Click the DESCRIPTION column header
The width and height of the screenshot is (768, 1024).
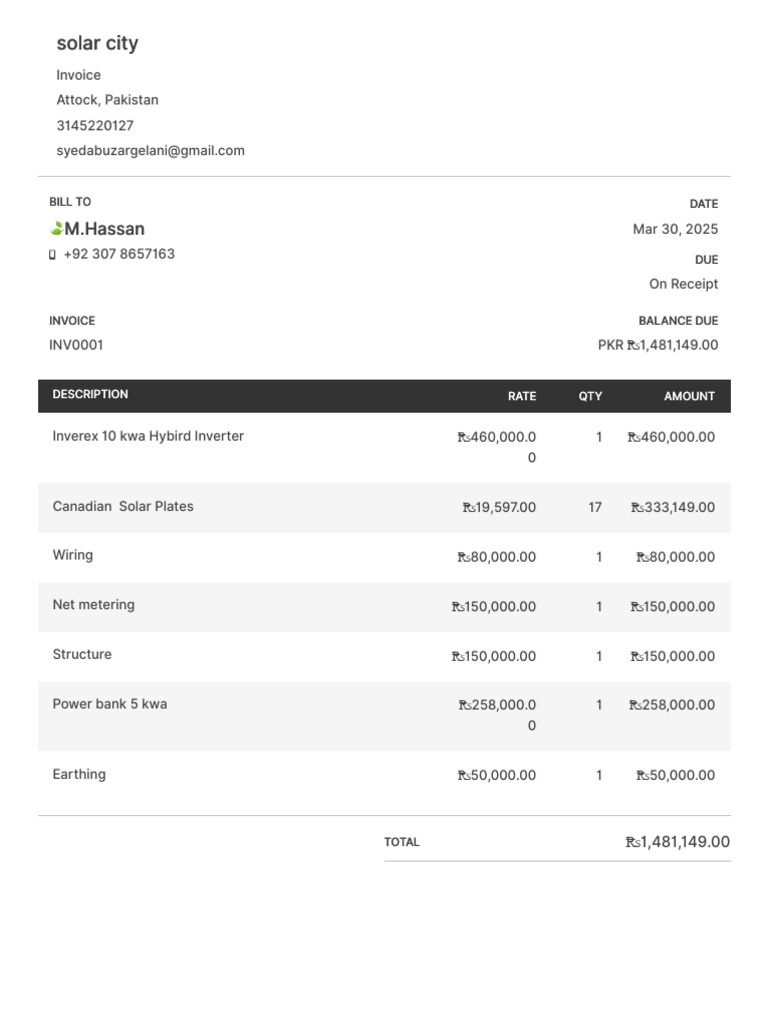tap(90, 394)
